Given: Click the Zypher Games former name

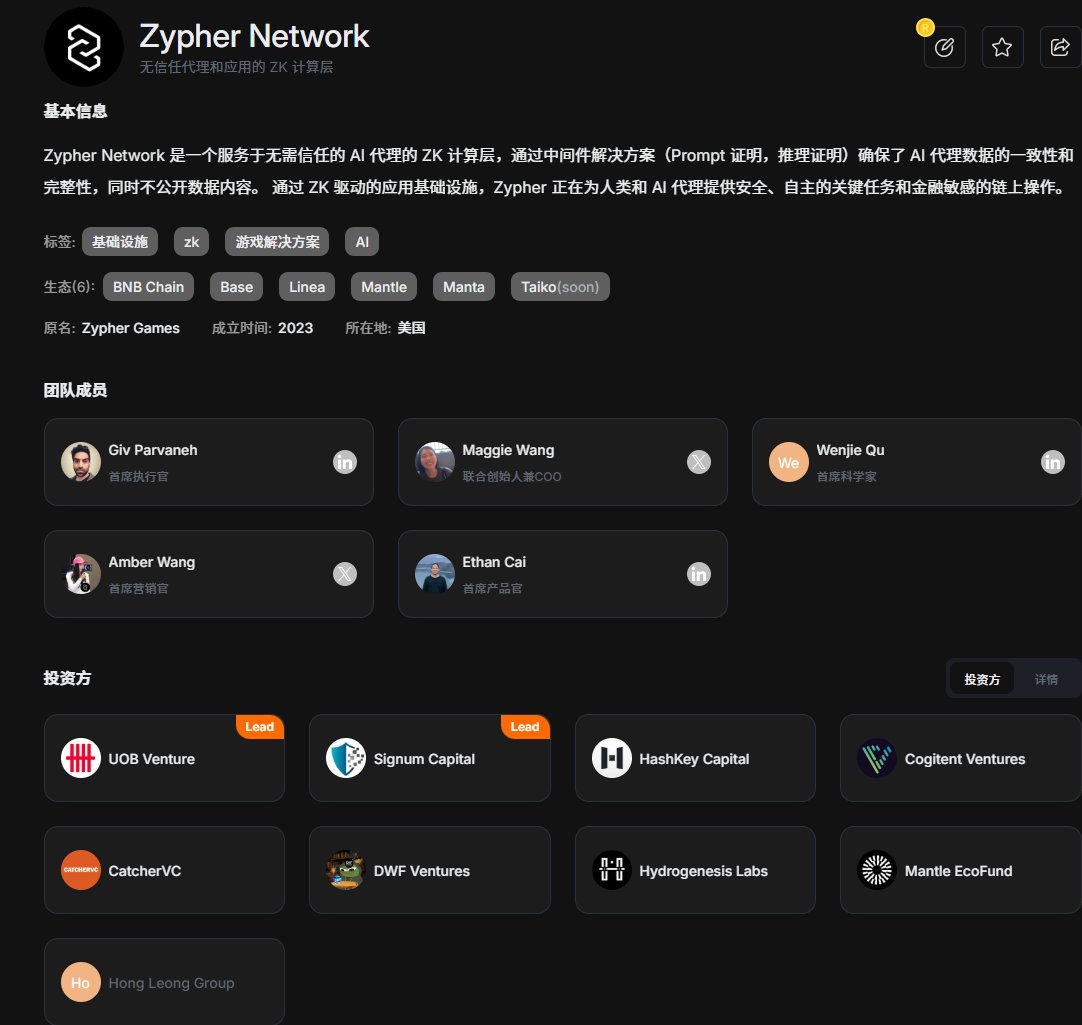Looking at the screenshot, I should 130,328.
